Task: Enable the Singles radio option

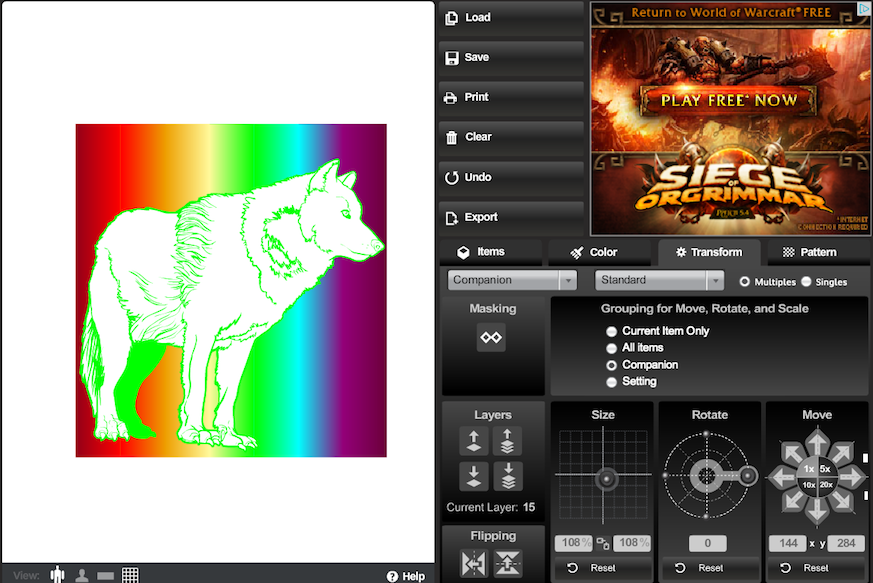Action: click(806, 282)
